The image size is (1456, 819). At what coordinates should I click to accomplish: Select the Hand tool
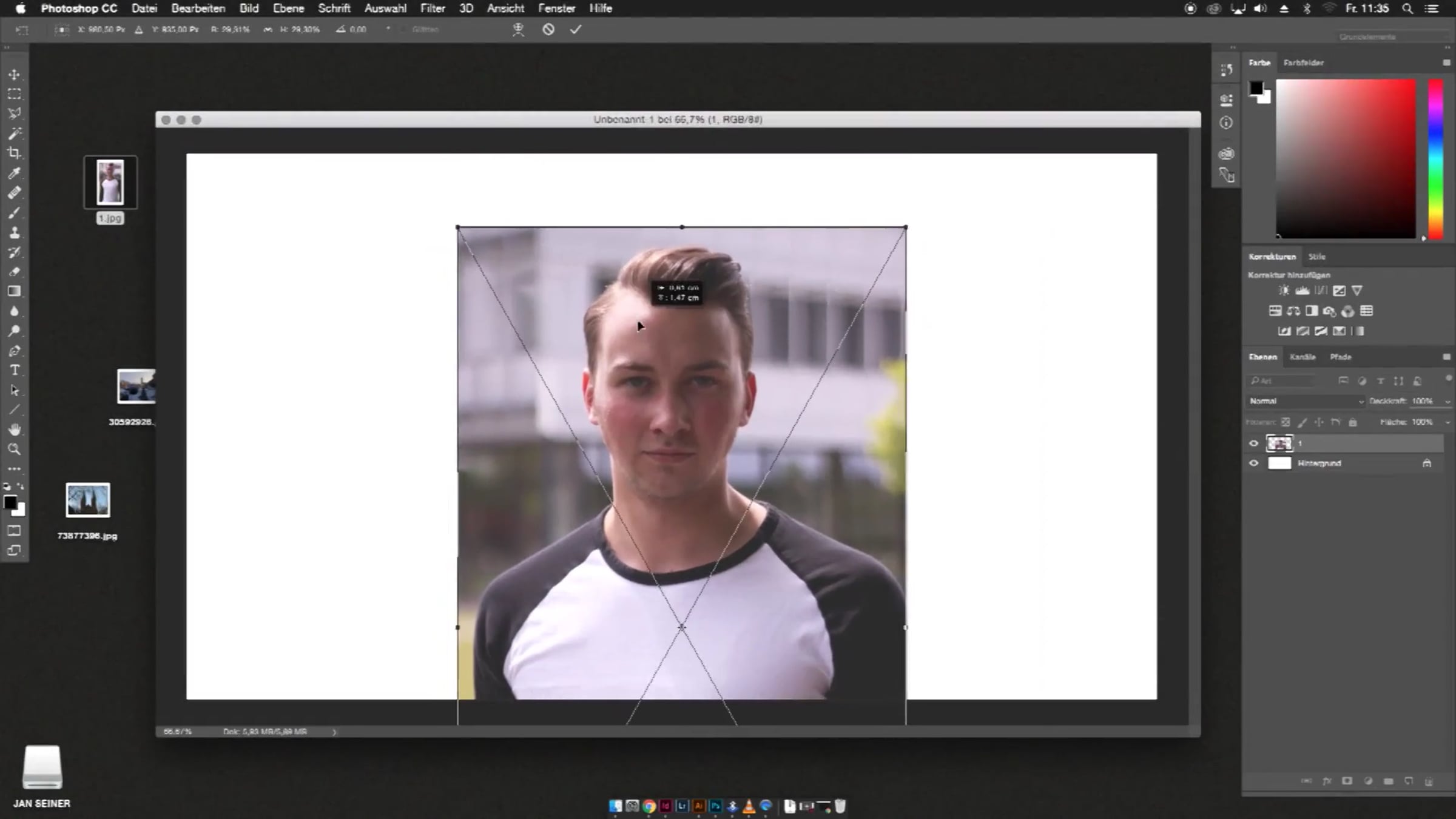point(14,430)
